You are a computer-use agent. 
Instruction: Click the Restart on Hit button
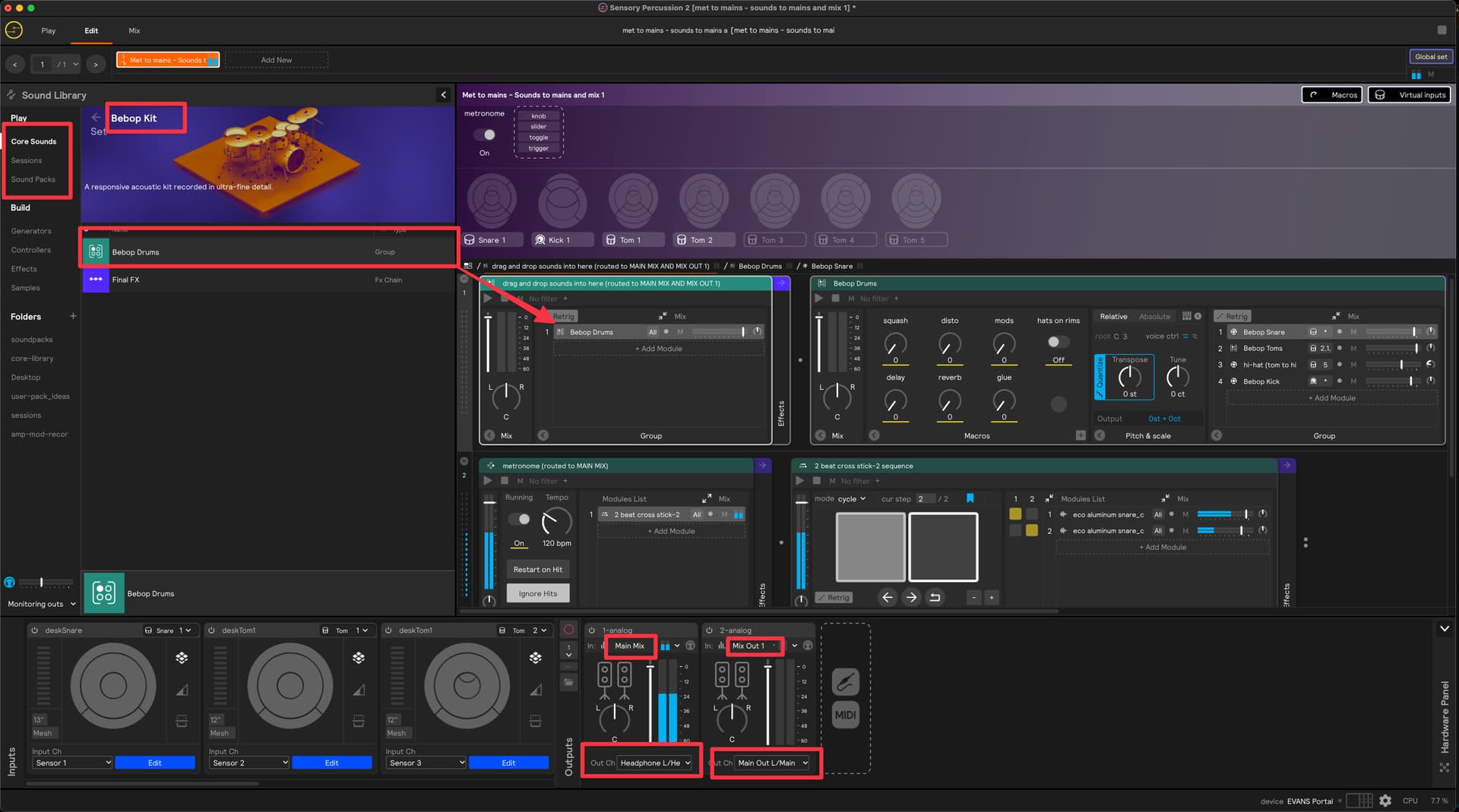coord(537,570)
